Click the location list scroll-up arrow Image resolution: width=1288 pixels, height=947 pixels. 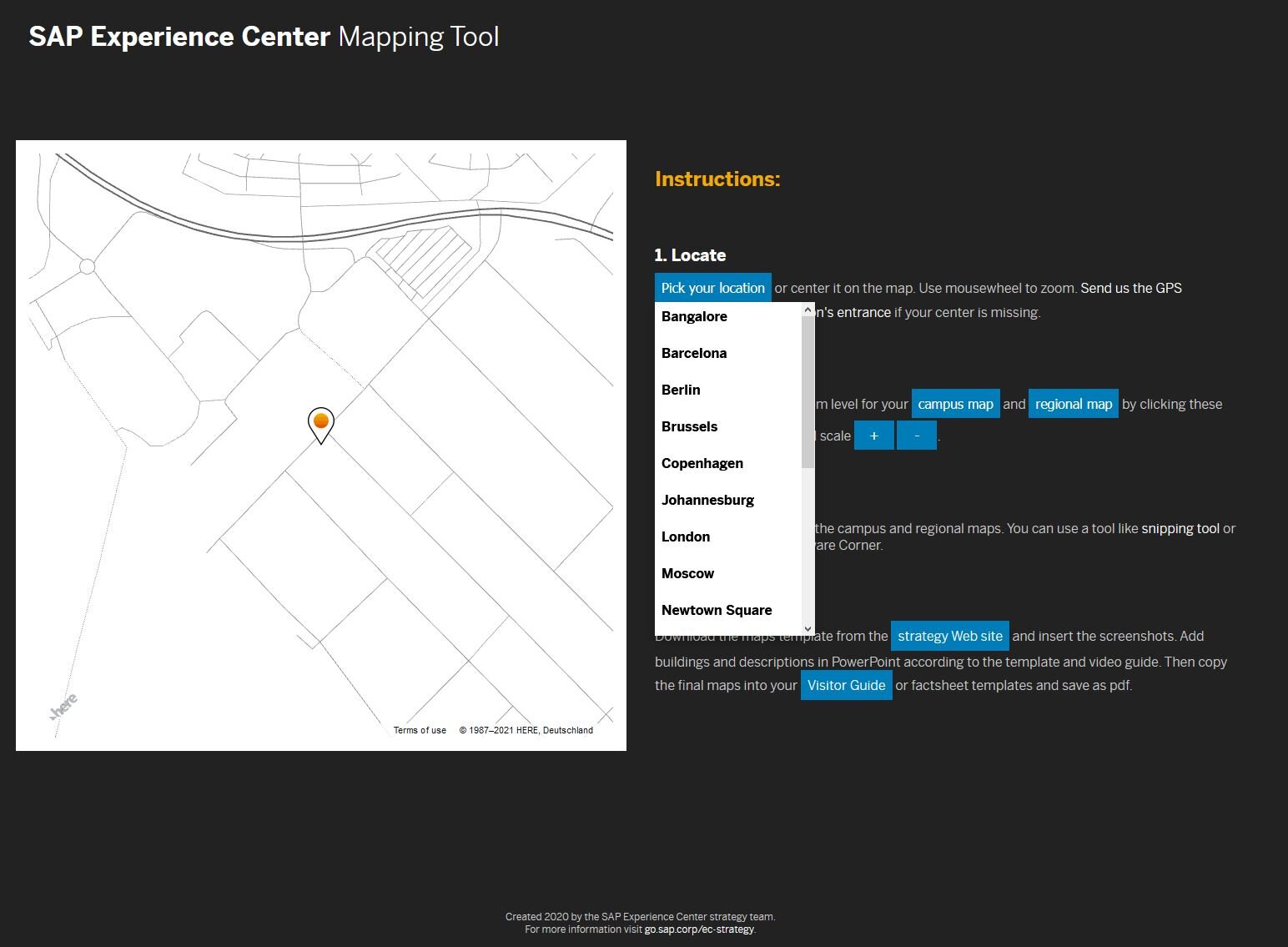tap(808, 310)
